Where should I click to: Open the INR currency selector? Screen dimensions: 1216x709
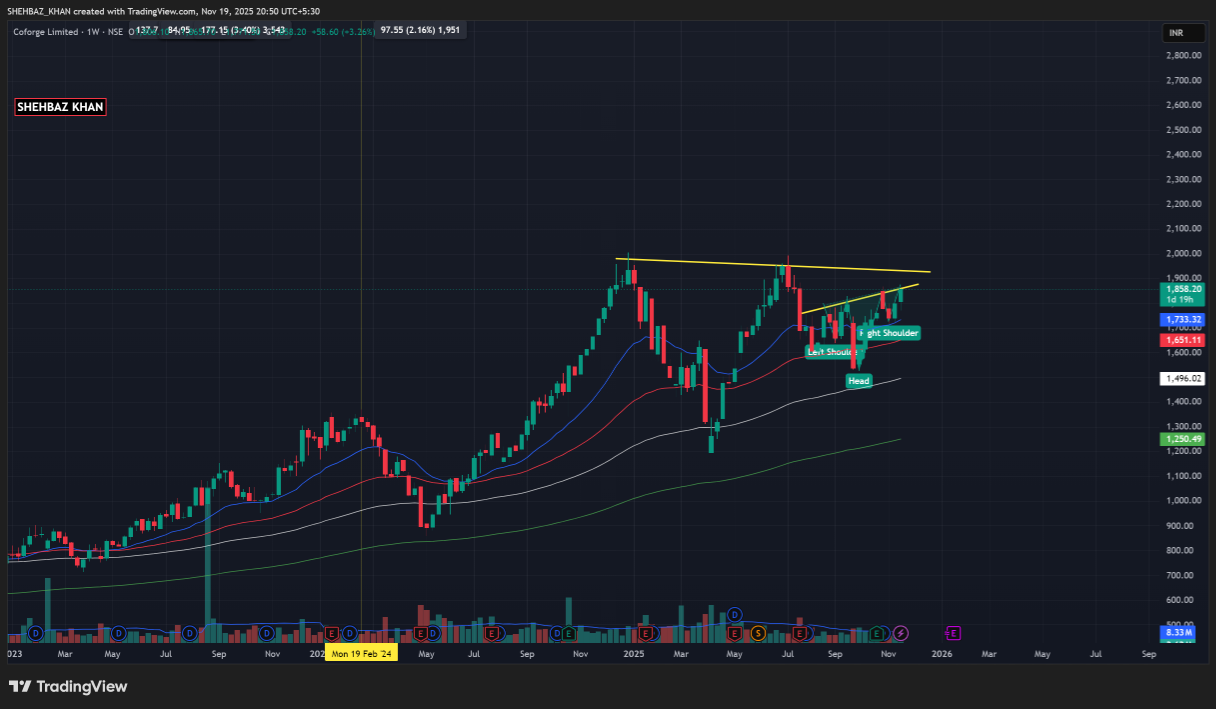pos(1175,33)
